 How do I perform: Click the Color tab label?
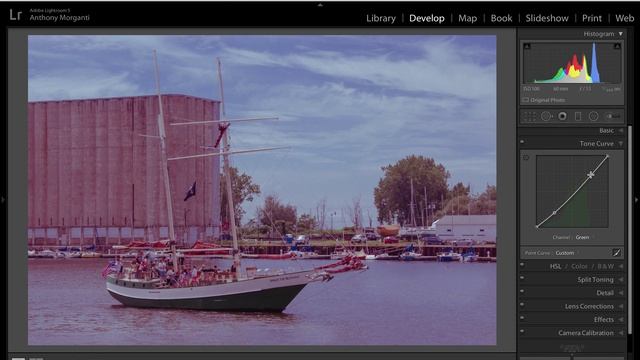(579, 267)
